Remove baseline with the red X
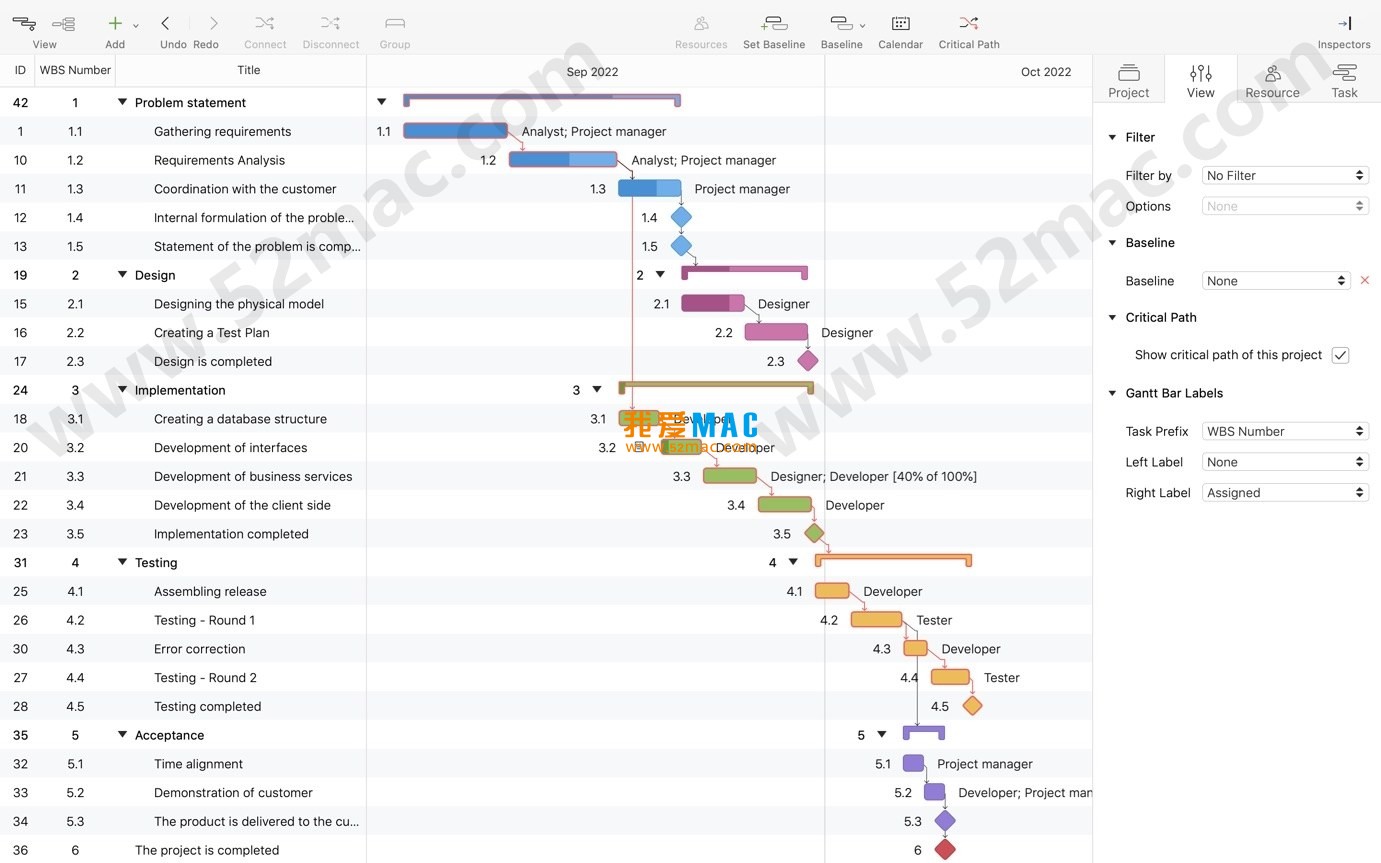The image size is (1381, 863). point(1365,281)
